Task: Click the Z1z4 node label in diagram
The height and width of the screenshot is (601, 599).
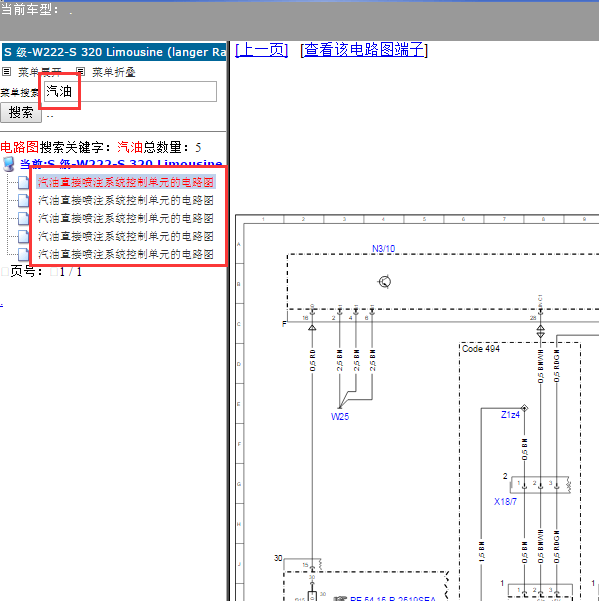Action: (510, 415)
